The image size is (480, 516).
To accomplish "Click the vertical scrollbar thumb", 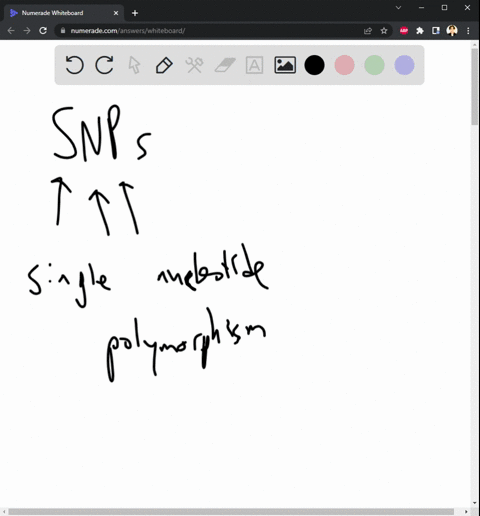I will 475,87.
